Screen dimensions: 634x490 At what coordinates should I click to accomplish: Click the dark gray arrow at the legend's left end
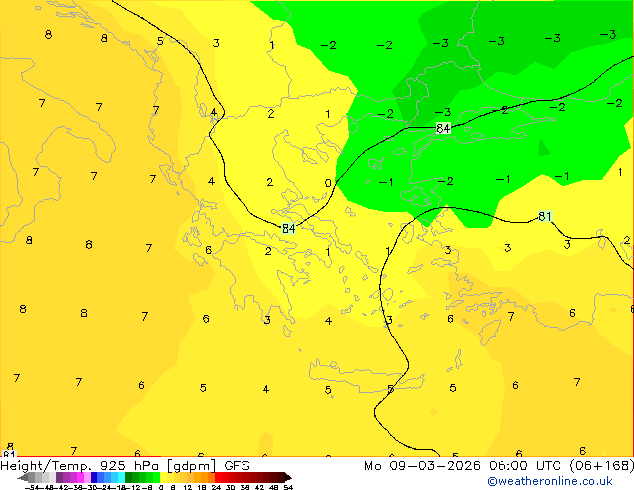(x=23, y=478)
